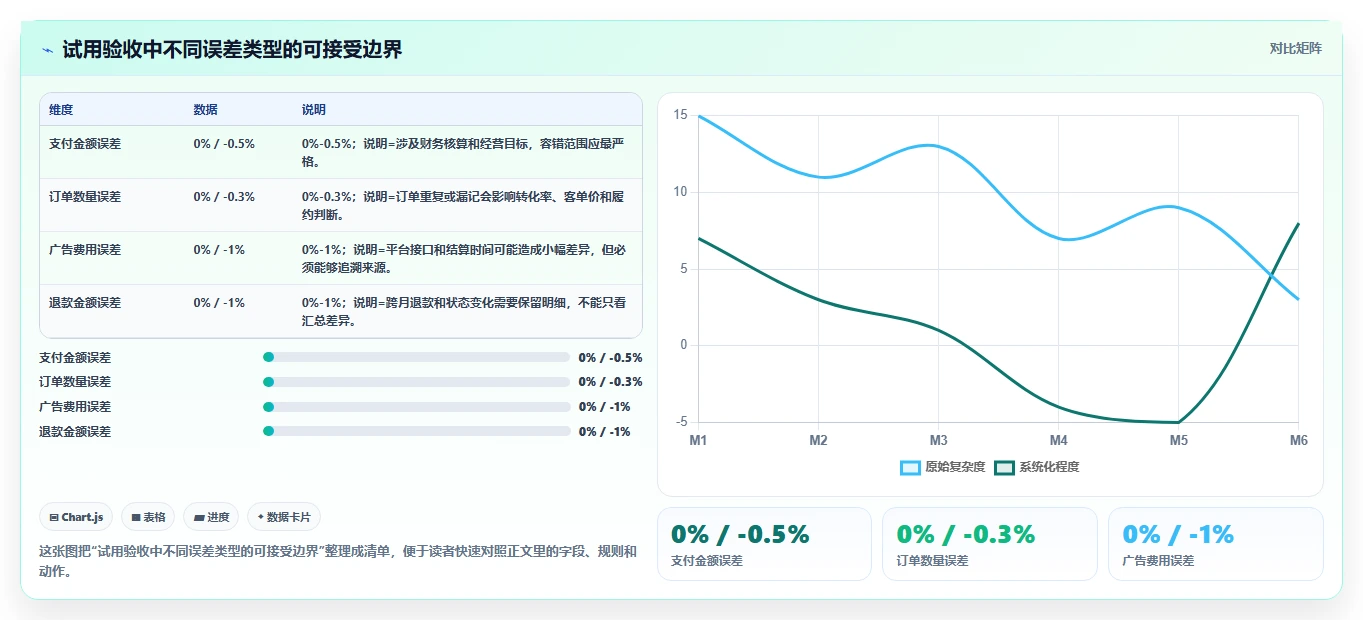
Task: Click 0% / -0.5% value in table
Action: point(224,144)
